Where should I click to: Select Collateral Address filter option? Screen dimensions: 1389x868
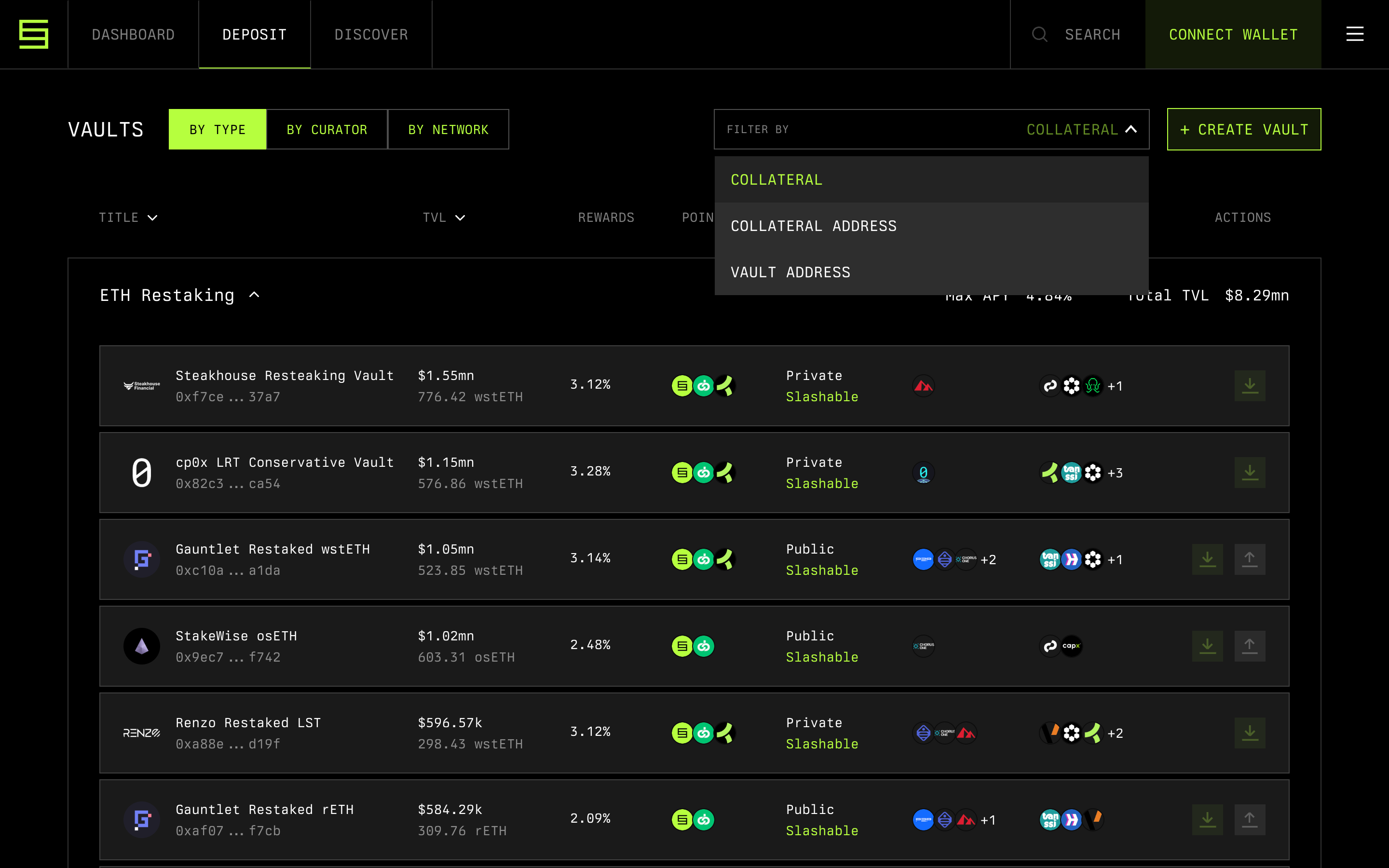coord(931,226)
